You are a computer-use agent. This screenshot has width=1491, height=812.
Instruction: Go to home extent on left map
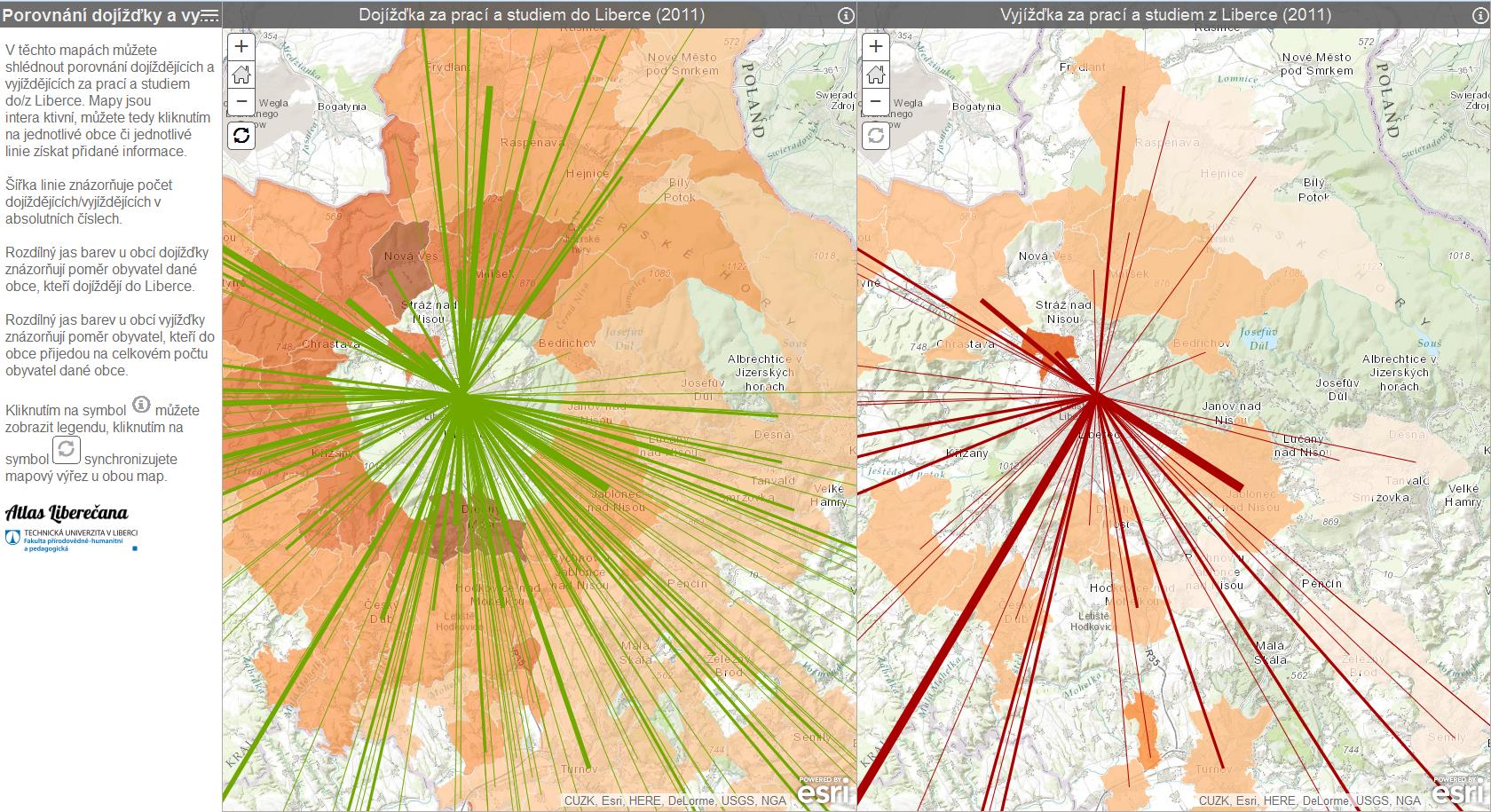[x=241, y=74]
